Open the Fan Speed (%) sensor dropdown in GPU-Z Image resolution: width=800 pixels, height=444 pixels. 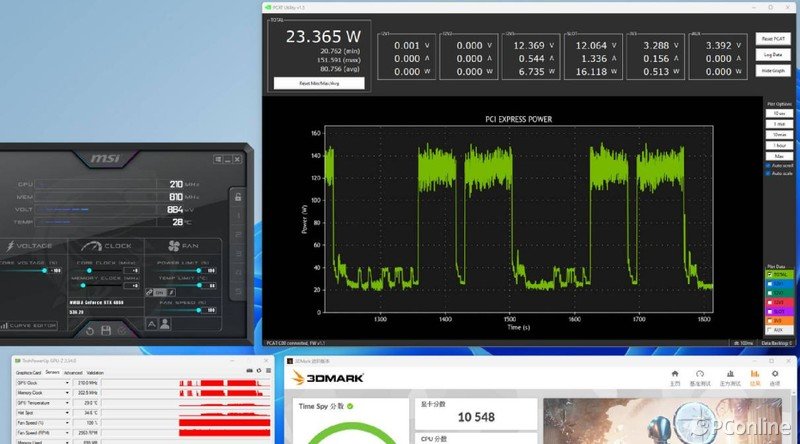point(67,423)
